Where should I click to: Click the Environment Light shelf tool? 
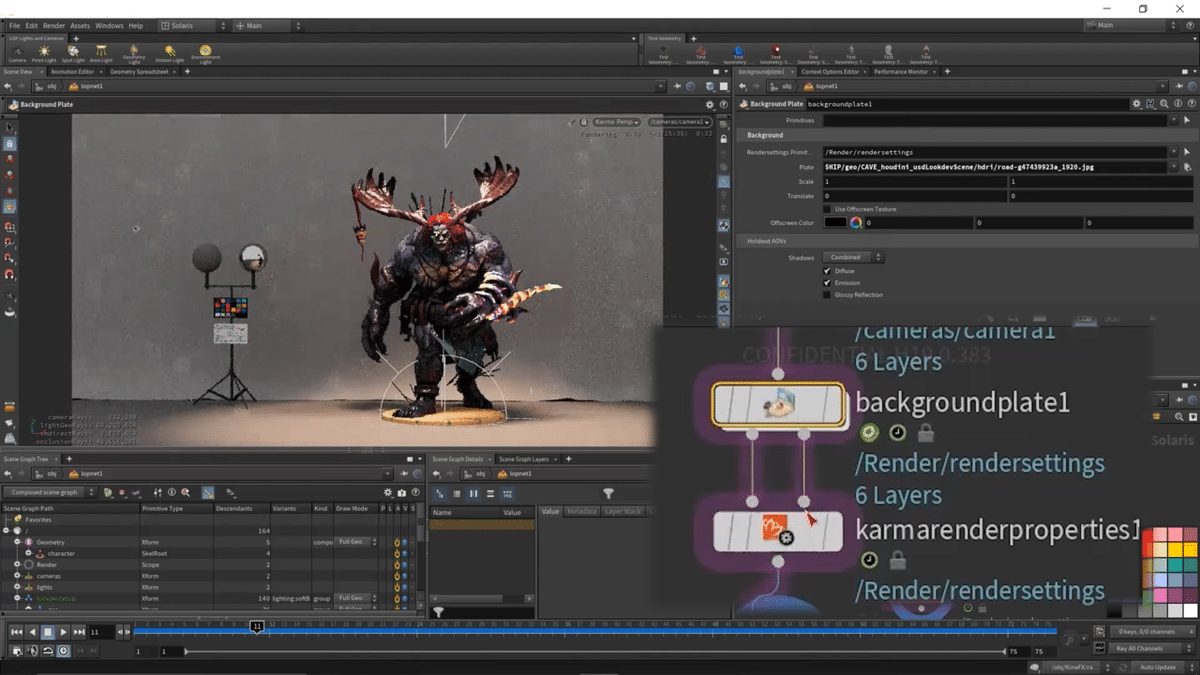click(x=206, y=53)
